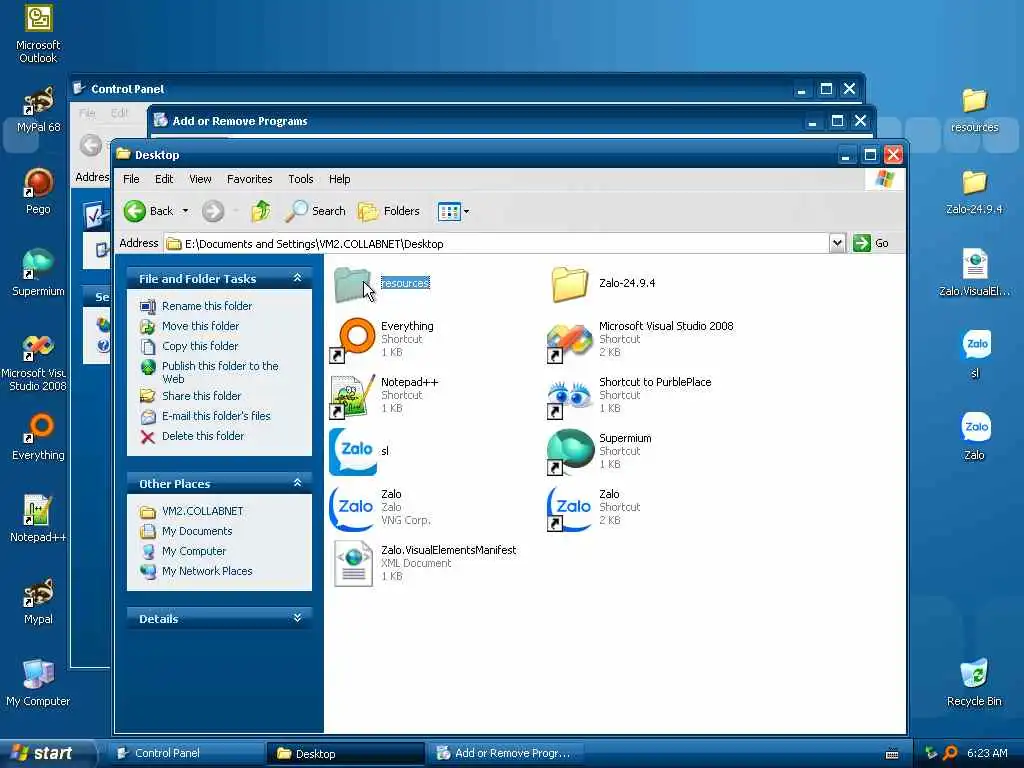Select the Notepad++ shortcut in Explorer window
The image size is (1024, 768).
tap(384, 395)
